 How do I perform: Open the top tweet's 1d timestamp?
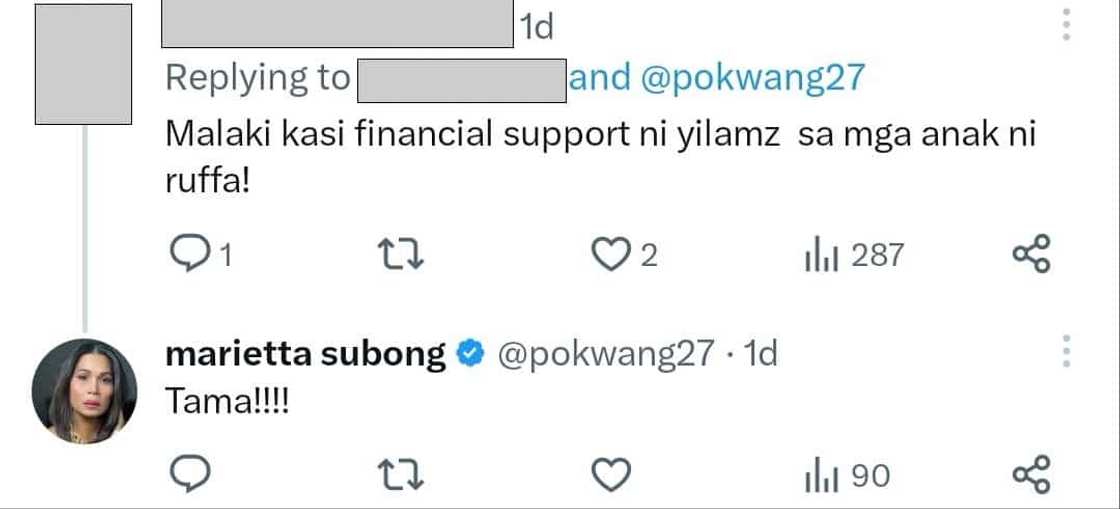[536, 28]
